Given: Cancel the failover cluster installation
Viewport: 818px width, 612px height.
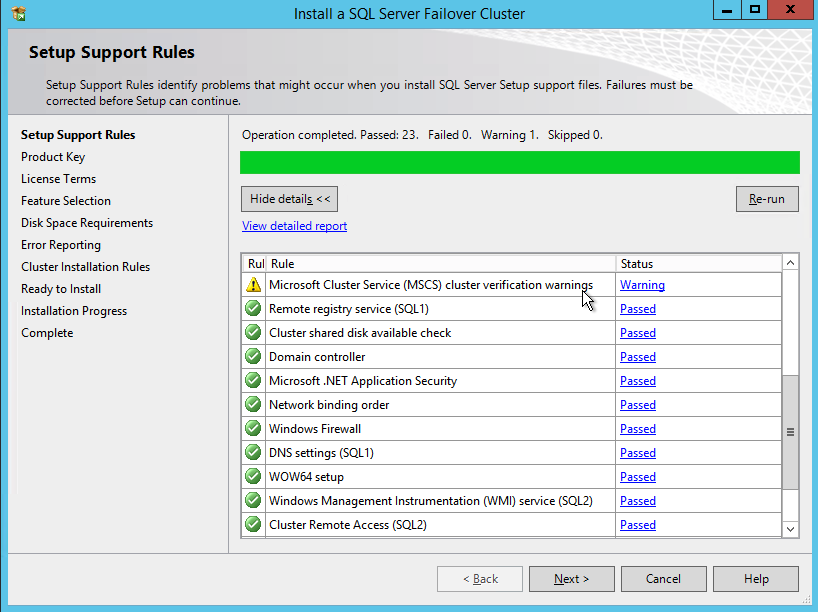Looking at the screenshot, I should tap(663, 579).
